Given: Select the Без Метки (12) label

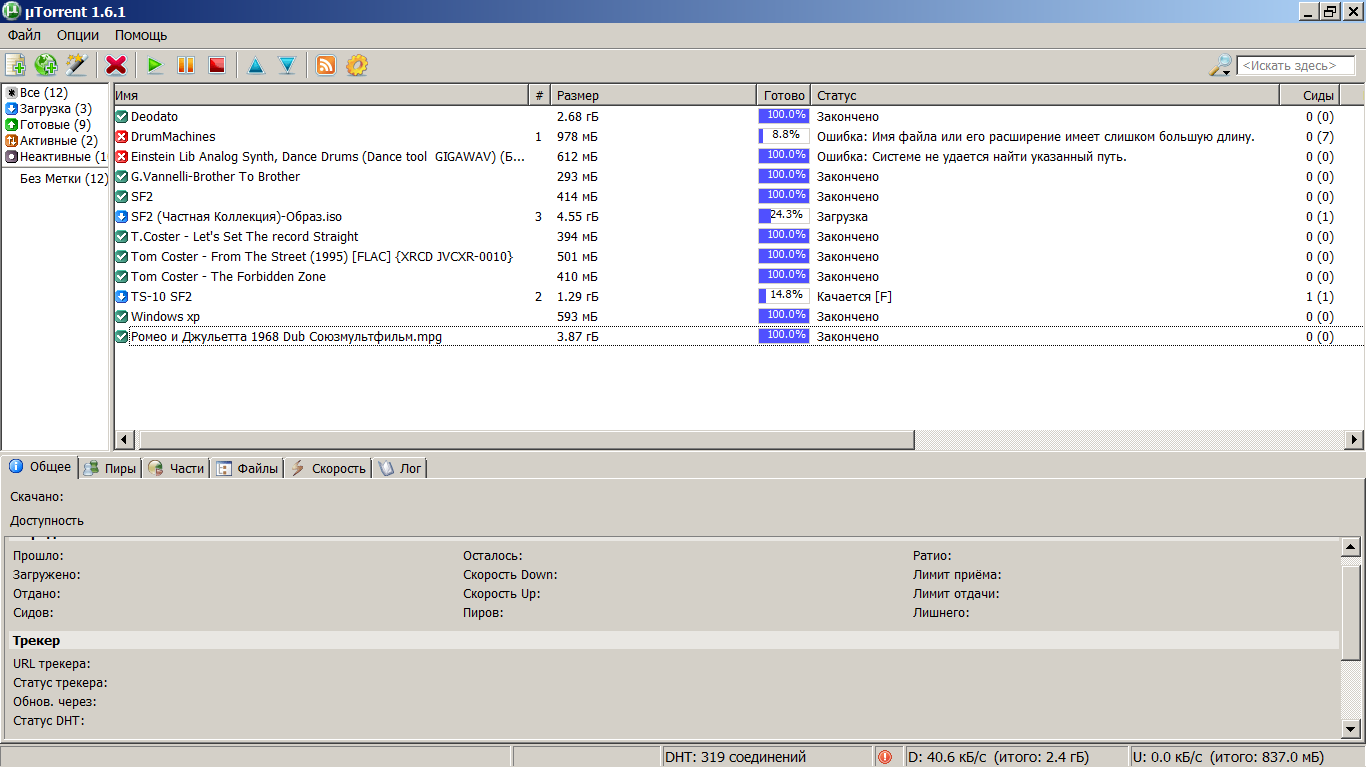Looking at the screenshot, I should coord(63,179).
